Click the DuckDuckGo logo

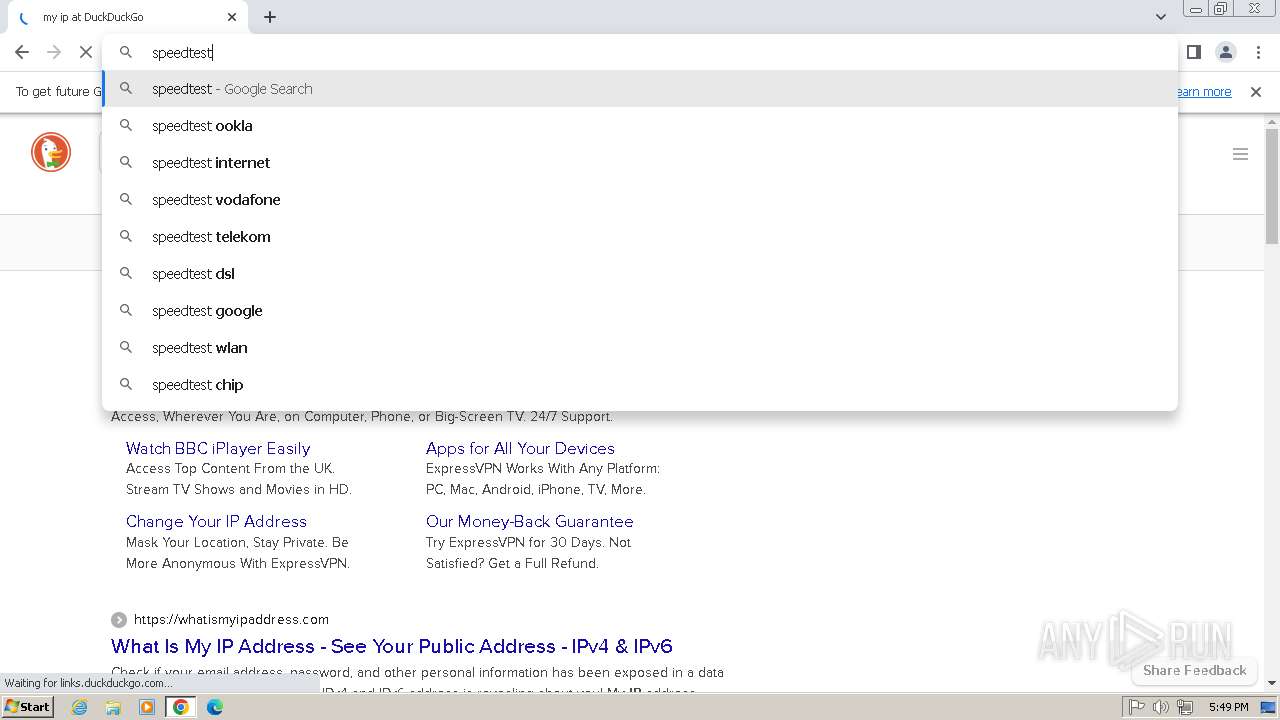[x=51, y=153]
